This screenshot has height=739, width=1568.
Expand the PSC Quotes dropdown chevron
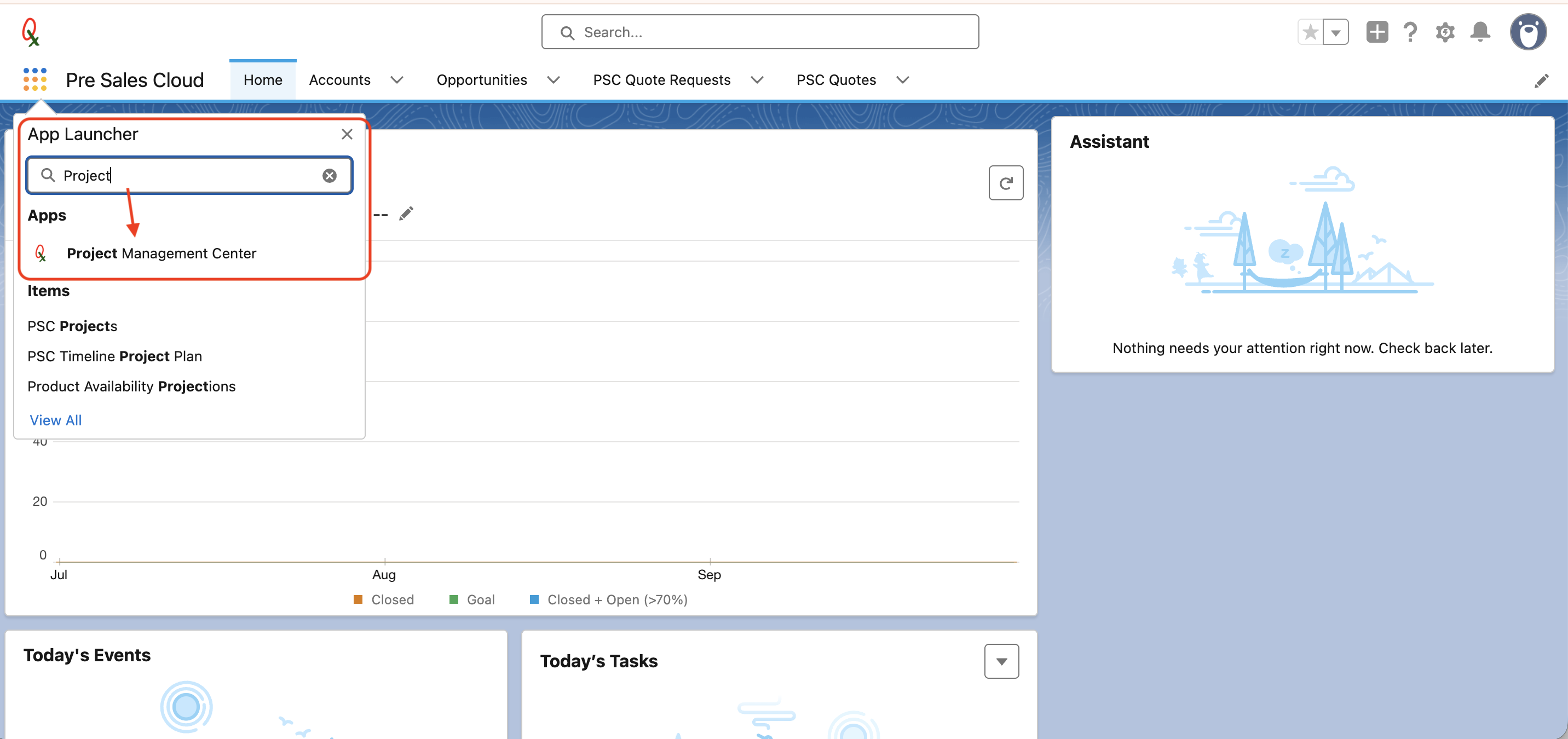tap(903, 80)
